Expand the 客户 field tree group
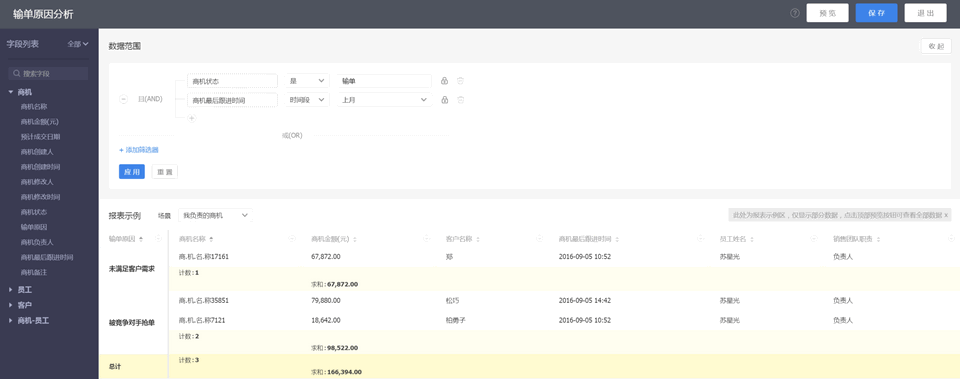The width and height of the screenshot is (960, 379). pyautogui.click(x=11, y=305)
